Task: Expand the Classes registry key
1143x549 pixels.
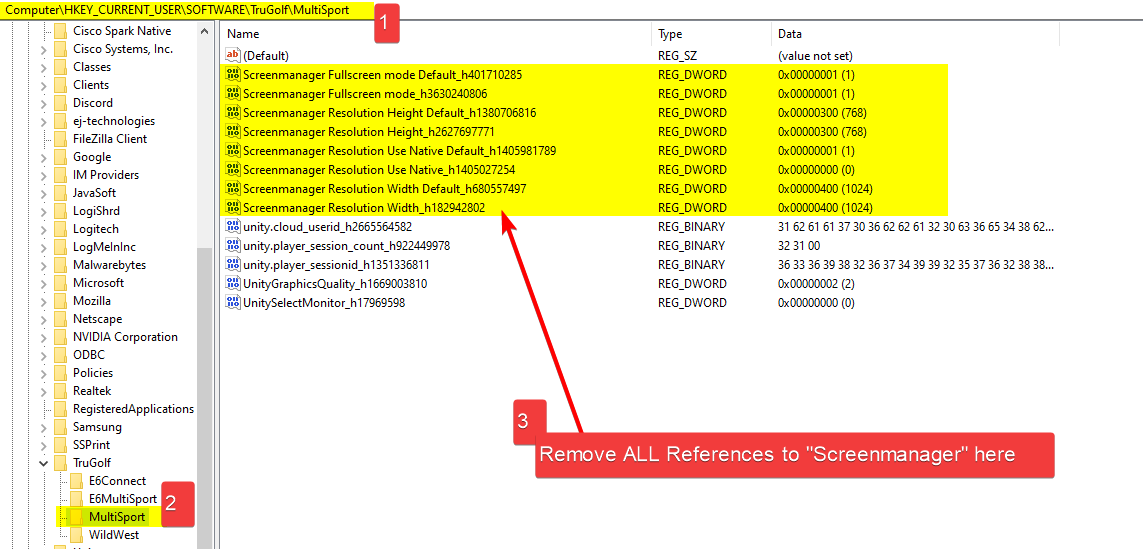Action: coord(43,67)
